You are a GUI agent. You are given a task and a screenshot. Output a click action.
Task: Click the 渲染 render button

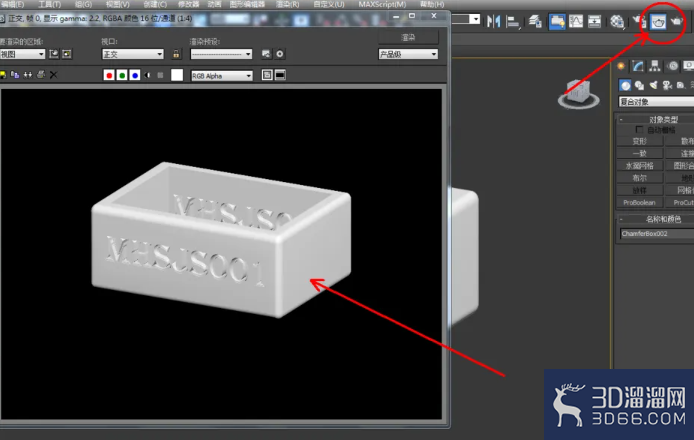click(408, 38)
